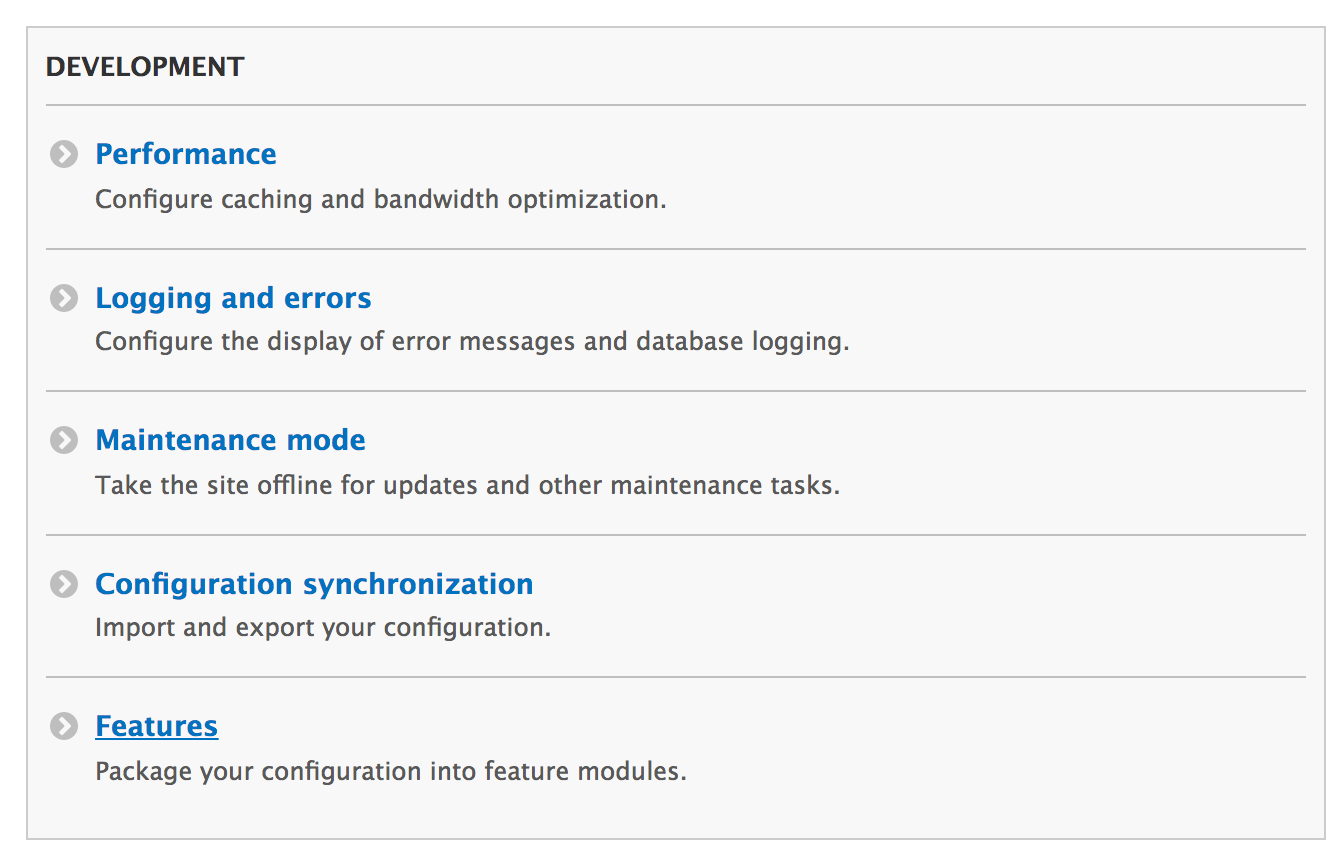The height and width of the screenshot is (856, 1338).
Task: Go to the Maintenance mode page
Action: 230,440
